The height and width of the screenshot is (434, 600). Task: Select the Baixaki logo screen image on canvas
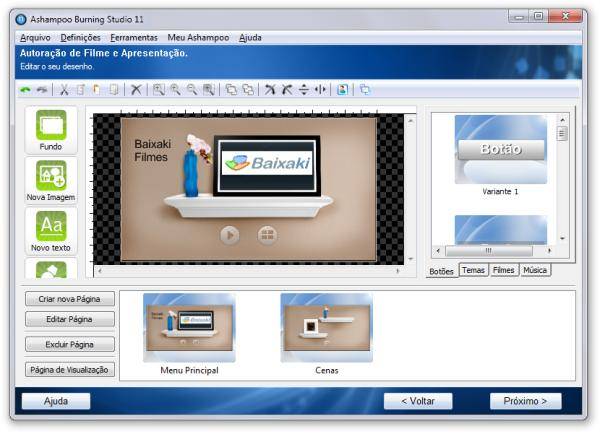[267, 165]
